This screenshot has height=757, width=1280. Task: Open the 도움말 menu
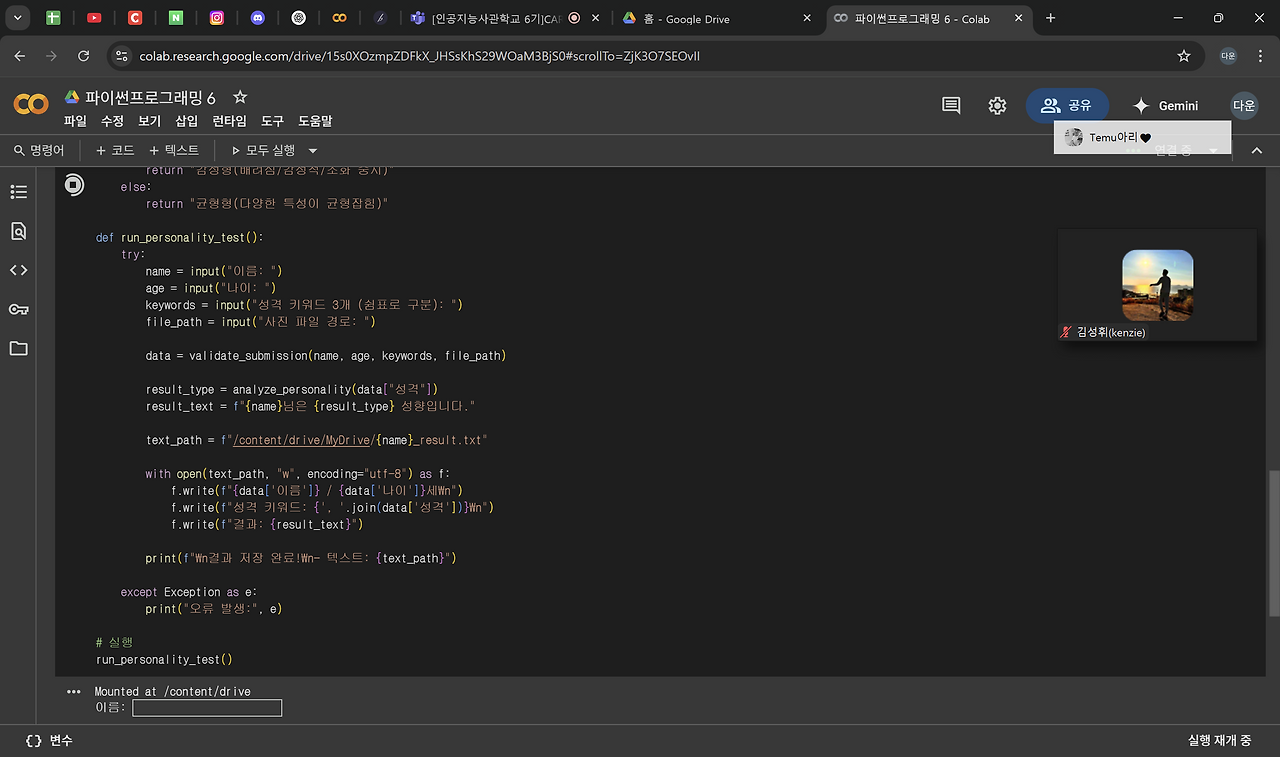tap(315, 121)
